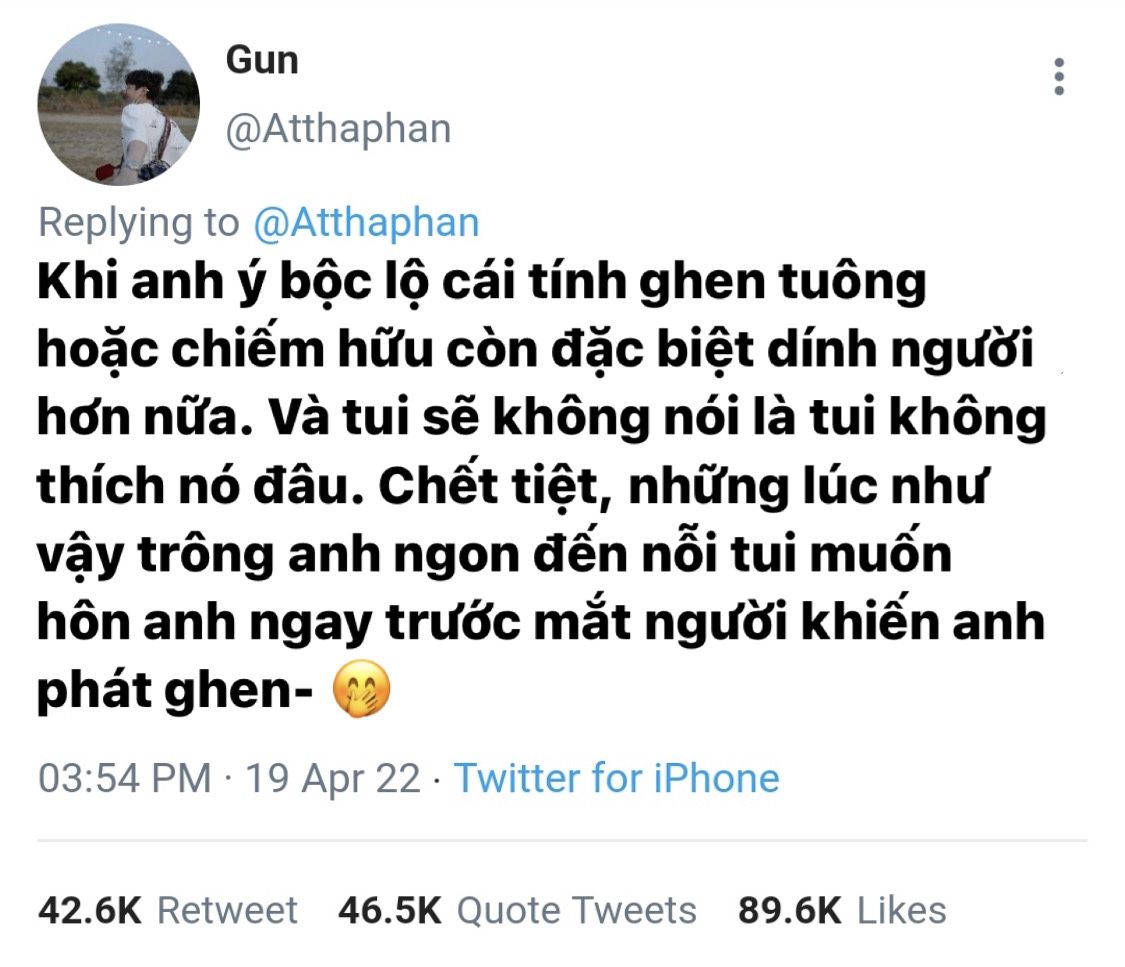1125x967 pixels.
Task: Click the 42.6K retweet count number
Action: (90, 910)
